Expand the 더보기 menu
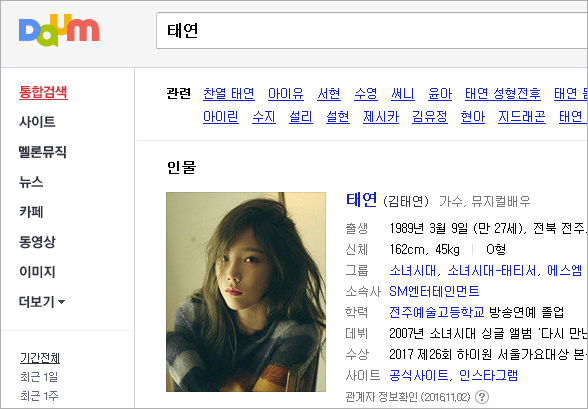The height and width of the screenshot is (409, 588). click(x=42, y=301)
